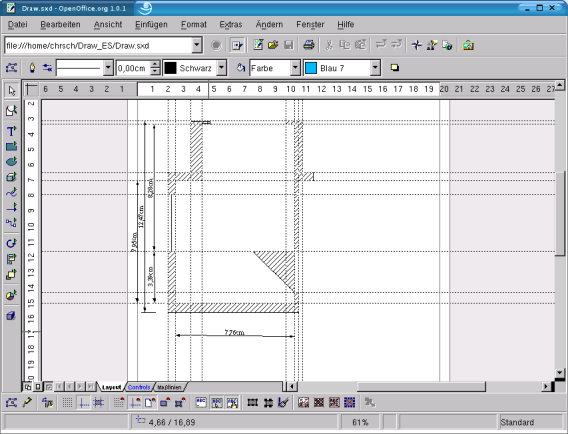The image size is (568, 434).
Task: Expand the Farbe fill type dropdown
Action: [x=296, y=68]
